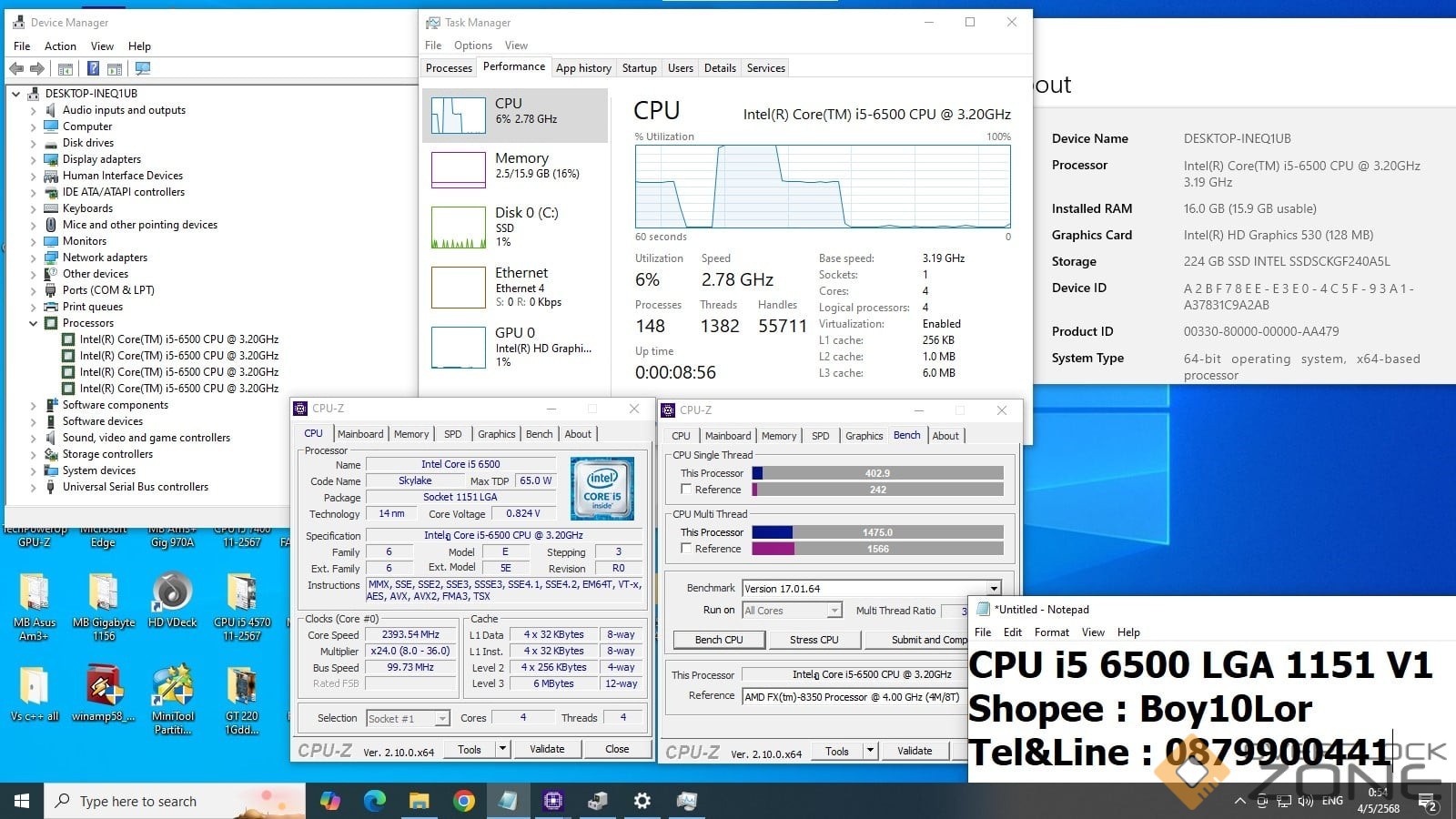
Task: Click the scan for hardware changes monitor icon
Action: [143, 68]
